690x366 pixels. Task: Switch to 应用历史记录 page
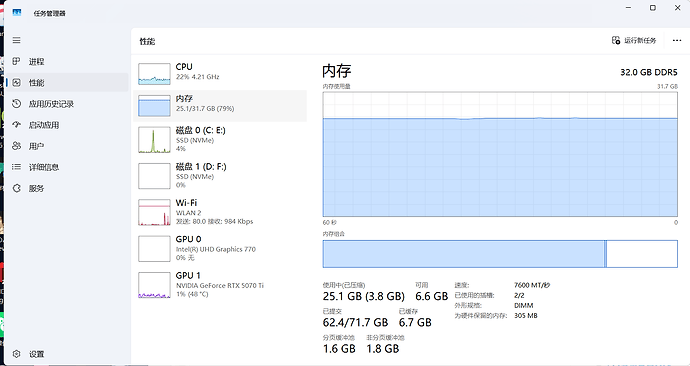[67, 104]
